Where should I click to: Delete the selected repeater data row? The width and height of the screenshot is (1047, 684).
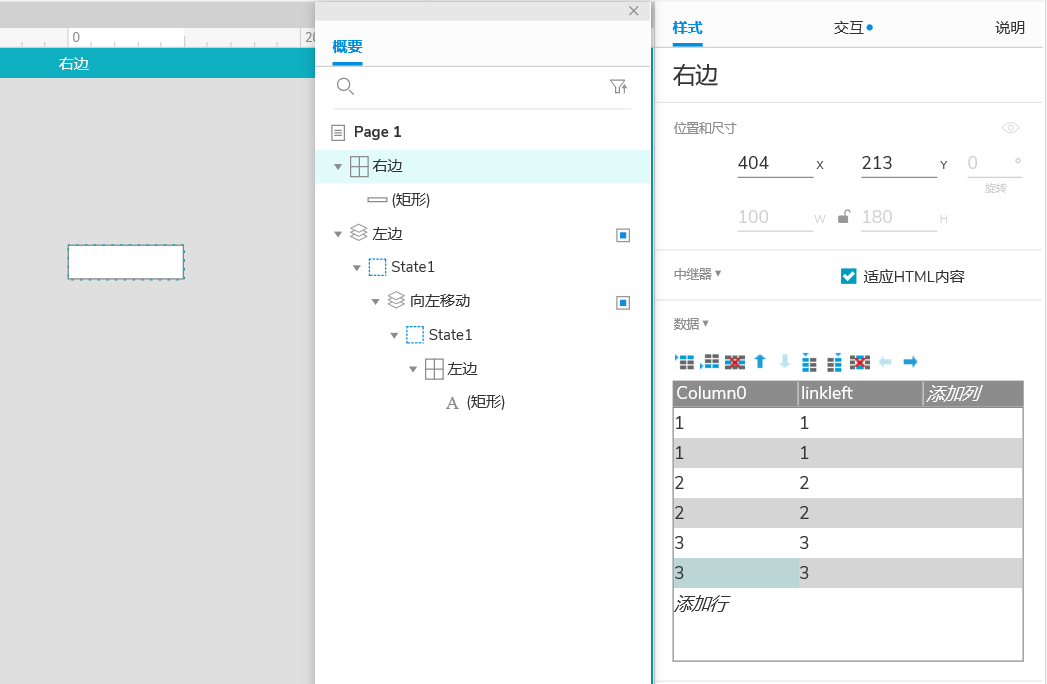pos(735,362)
